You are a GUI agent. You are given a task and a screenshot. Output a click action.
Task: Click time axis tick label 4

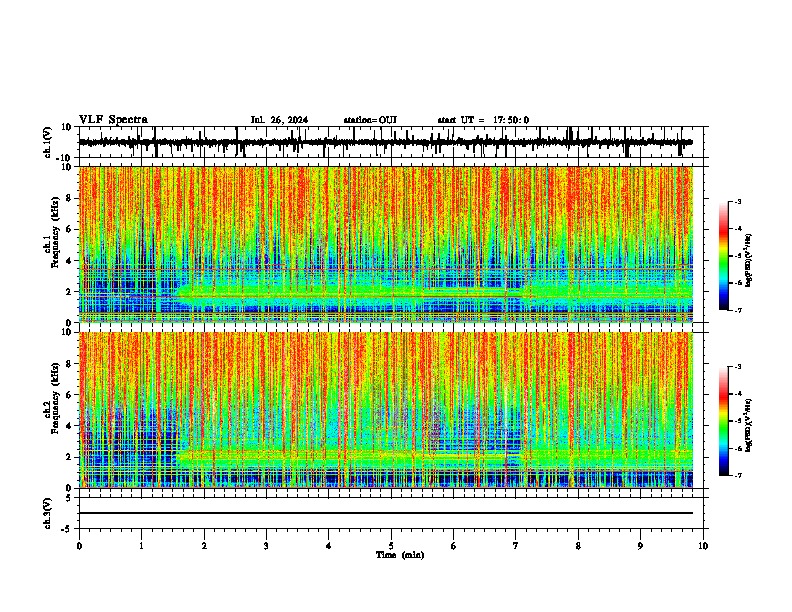(328, 546)
